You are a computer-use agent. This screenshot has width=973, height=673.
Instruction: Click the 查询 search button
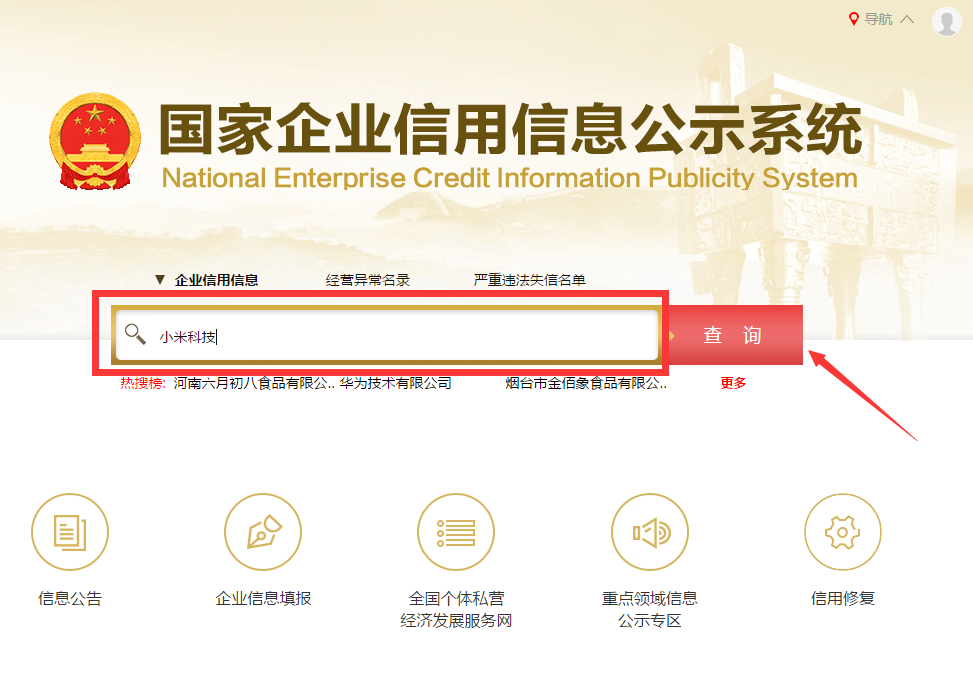tap(733, 335)
